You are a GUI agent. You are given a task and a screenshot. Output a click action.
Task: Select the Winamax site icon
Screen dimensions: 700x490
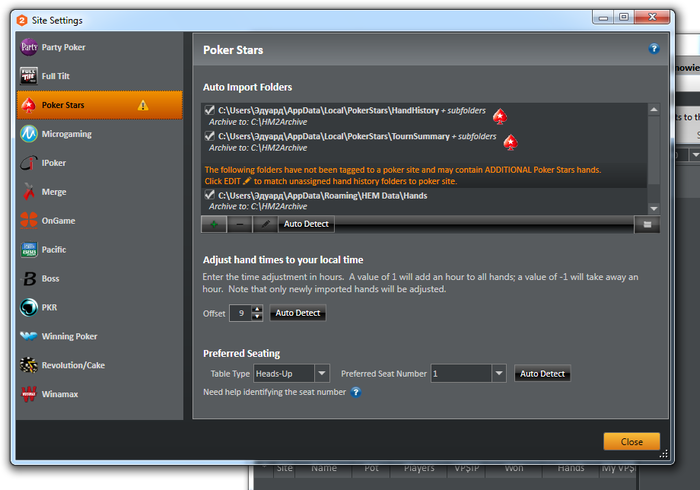coord(29,394)
